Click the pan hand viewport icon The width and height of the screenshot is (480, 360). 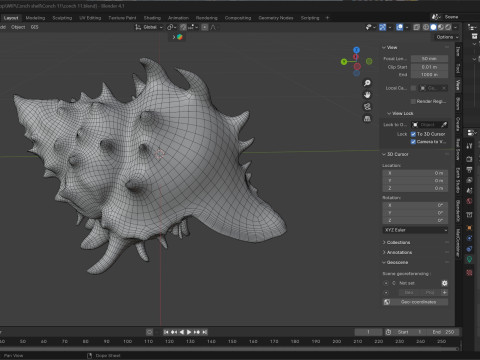(367, 95)
